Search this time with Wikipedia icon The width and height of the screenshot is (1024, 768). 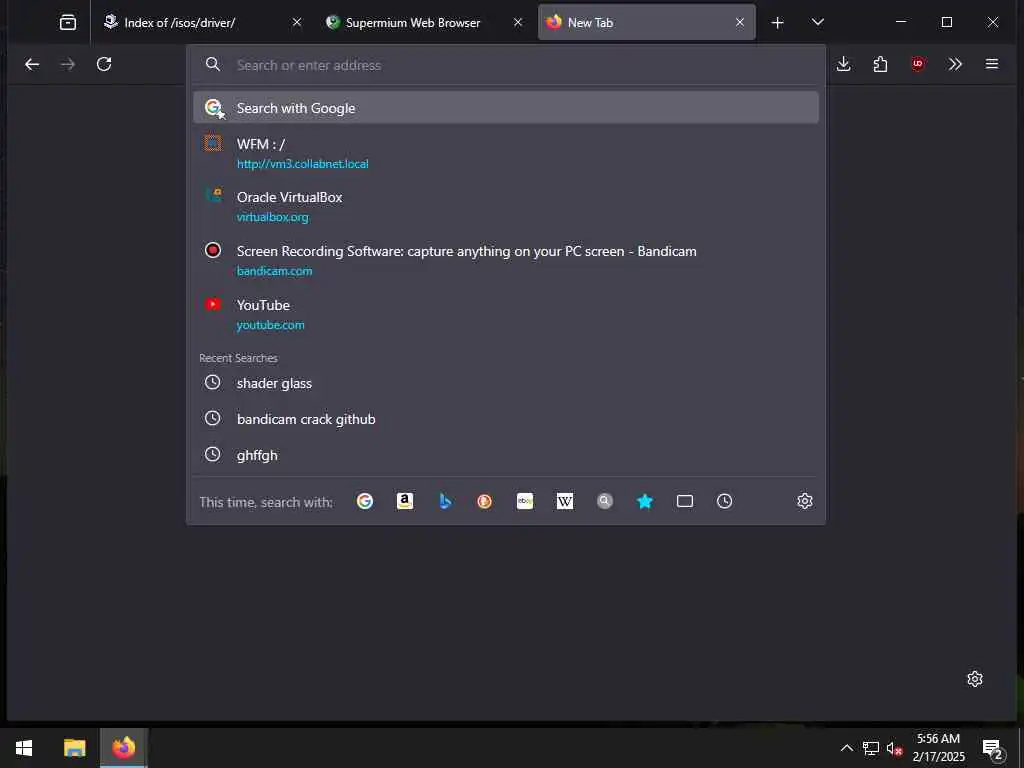(565, 501)
